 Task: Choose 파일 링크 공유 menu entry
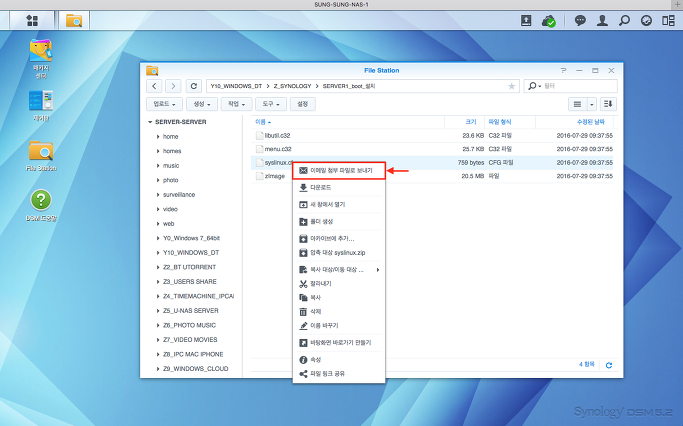click(x=339, y=374)
